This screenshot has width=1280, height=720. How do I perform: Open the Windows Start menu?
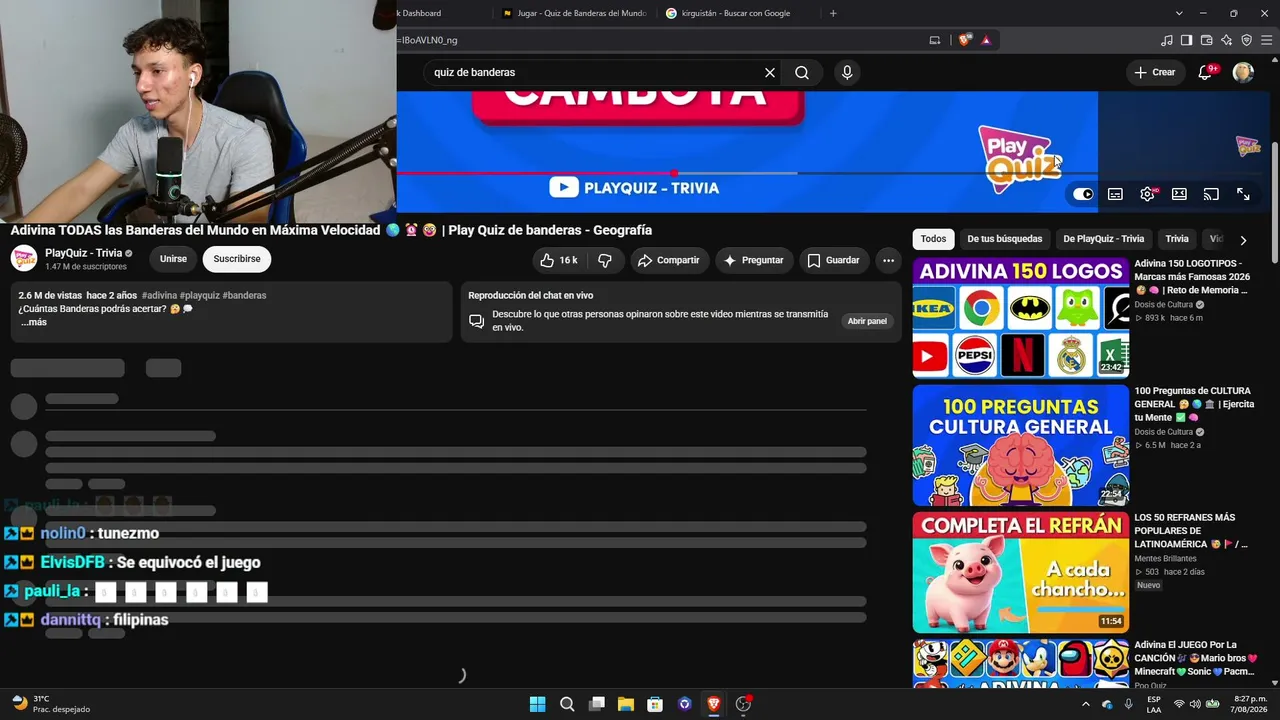tap(537, 703)
